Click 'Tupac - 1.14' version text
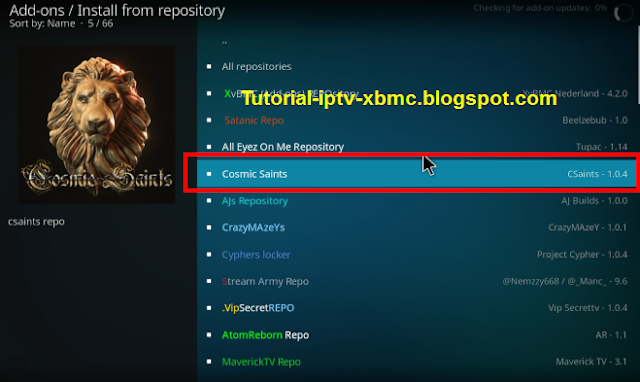640x382 pixels. pos(602,147)
